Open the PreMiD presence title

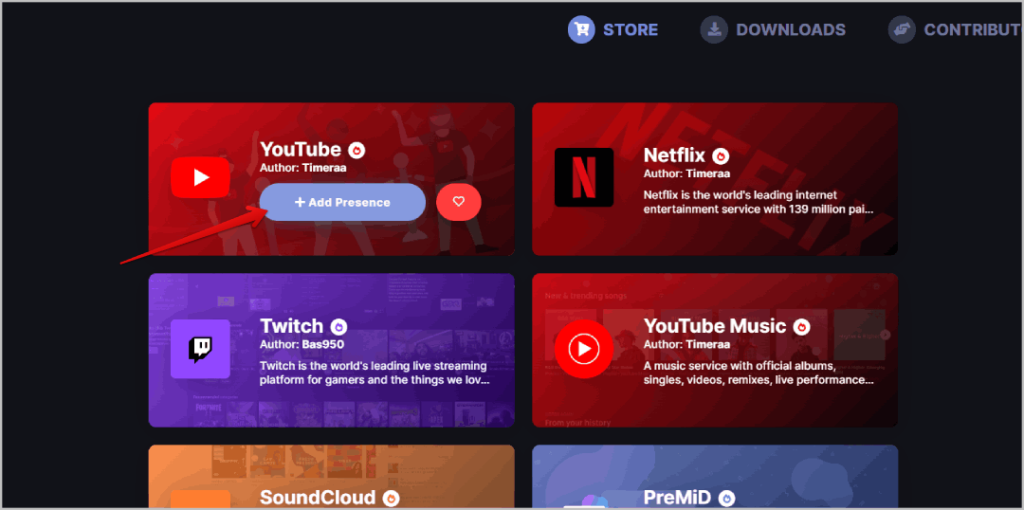[678, 498]
